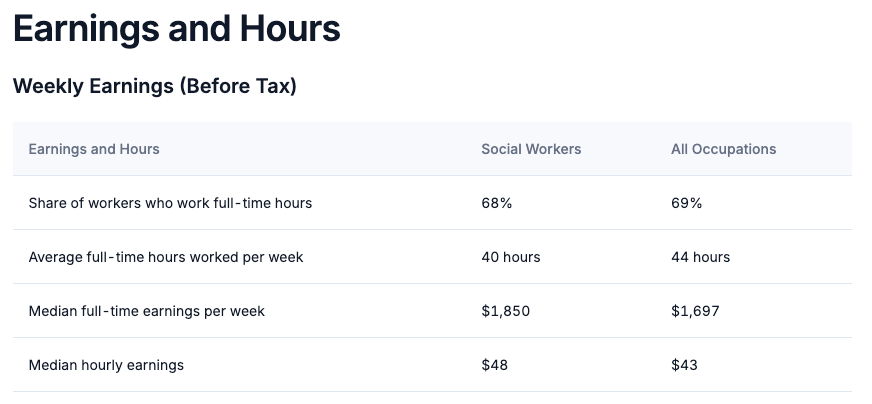Select the 69% All Occupations cell

coord(687,203)
